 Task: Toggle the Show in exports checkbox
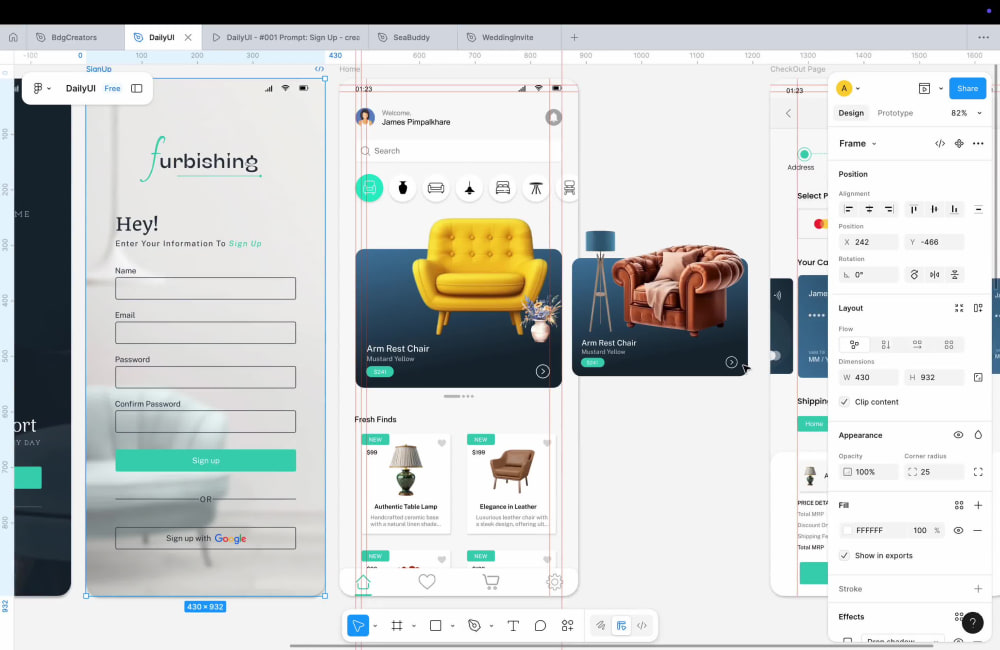point(844,556)
